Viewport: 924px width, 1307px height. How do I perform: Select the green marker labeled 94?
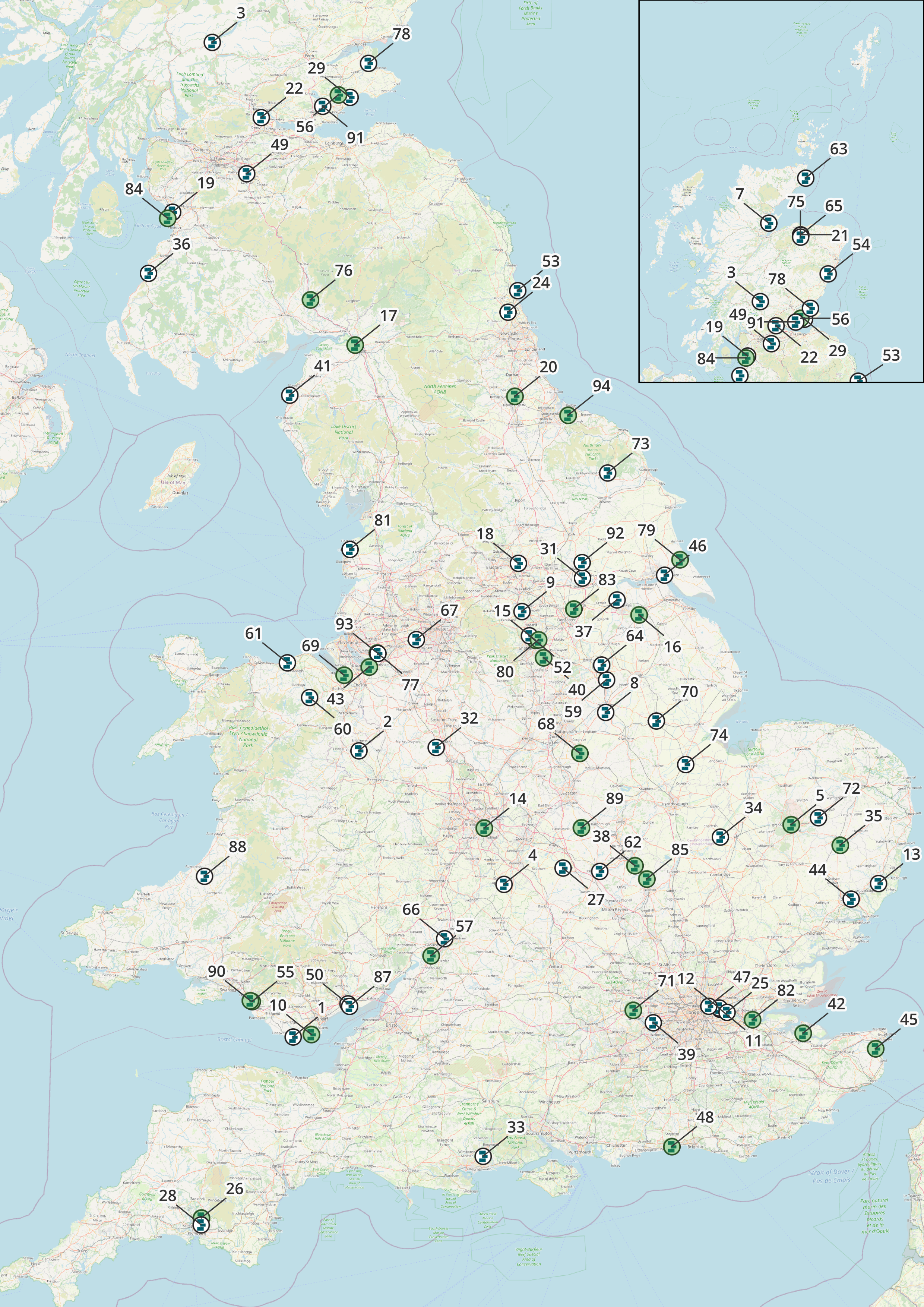[x=568, y=415]
